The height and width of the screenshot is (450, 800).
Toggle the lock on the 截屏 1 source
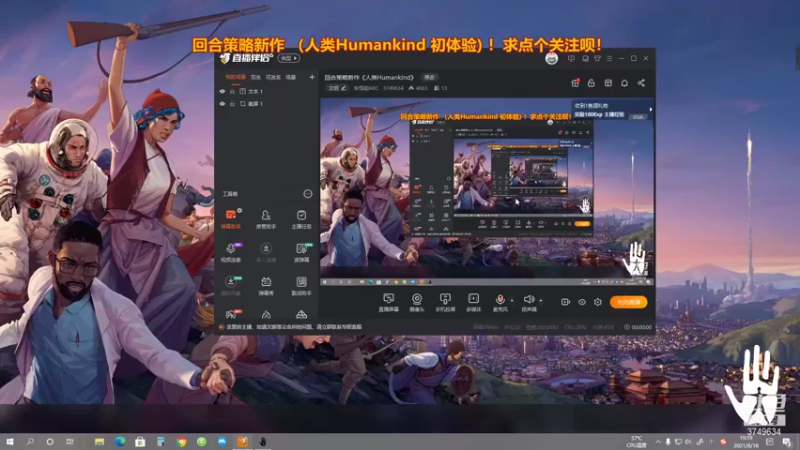click(232, 104)
